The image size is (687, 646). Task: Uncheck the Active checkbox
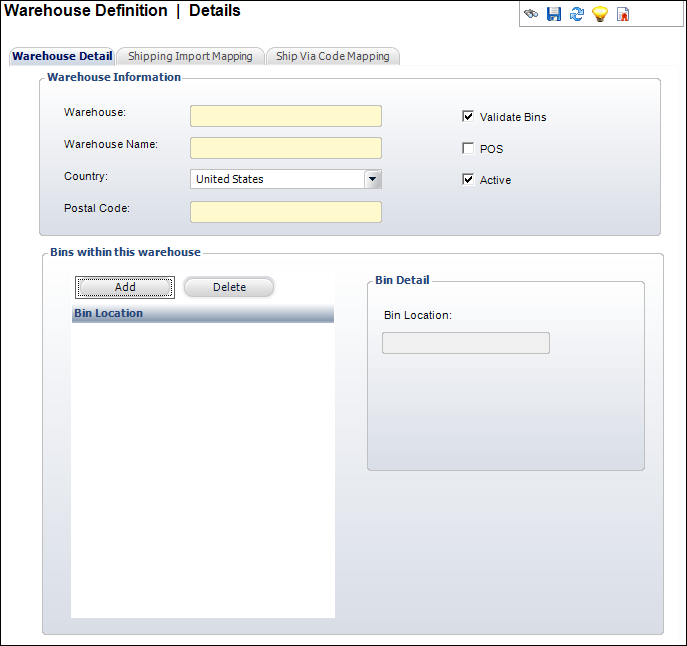[x=468, y=180]
